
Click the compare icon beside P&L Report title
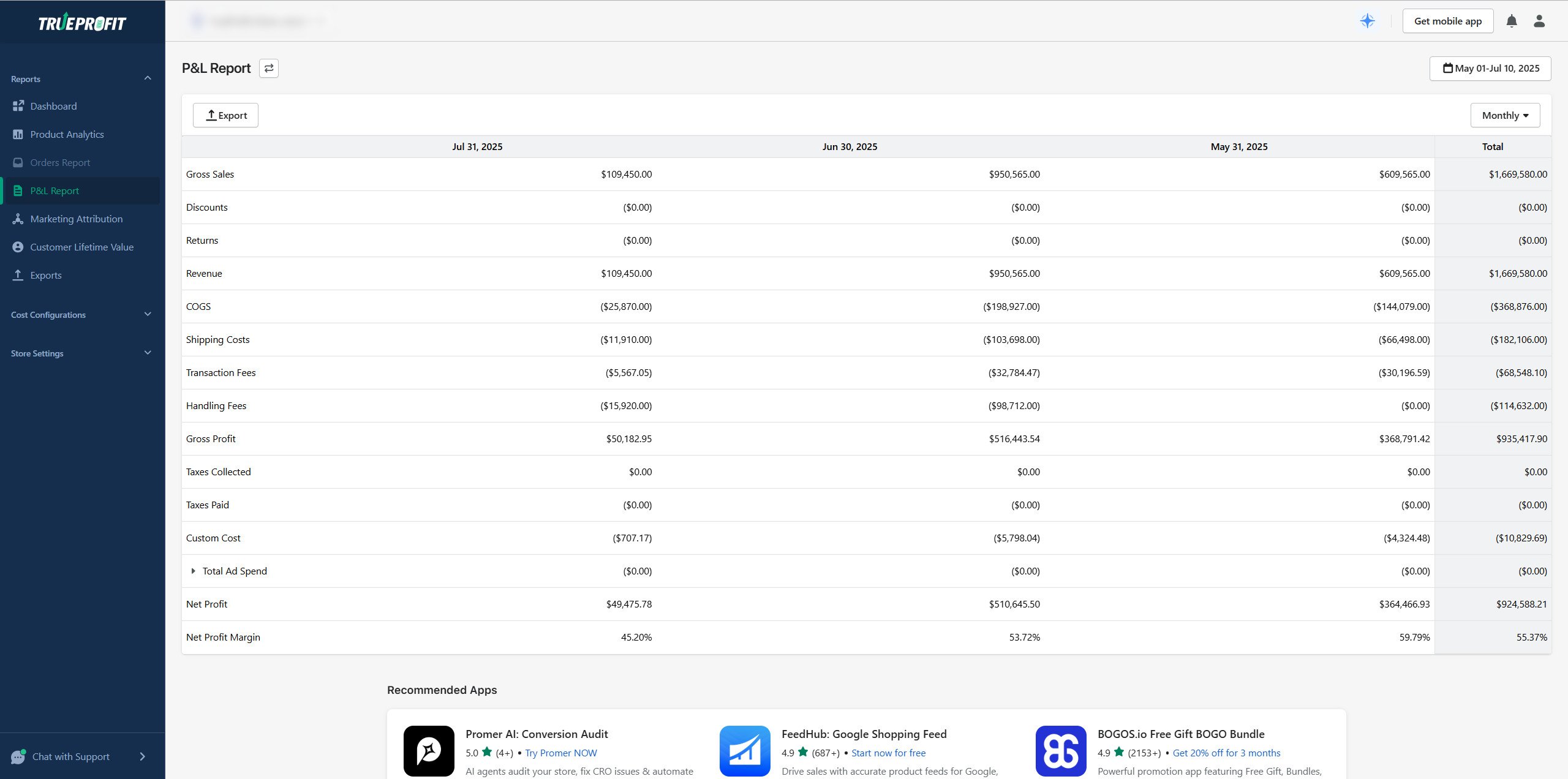(268, 68)
